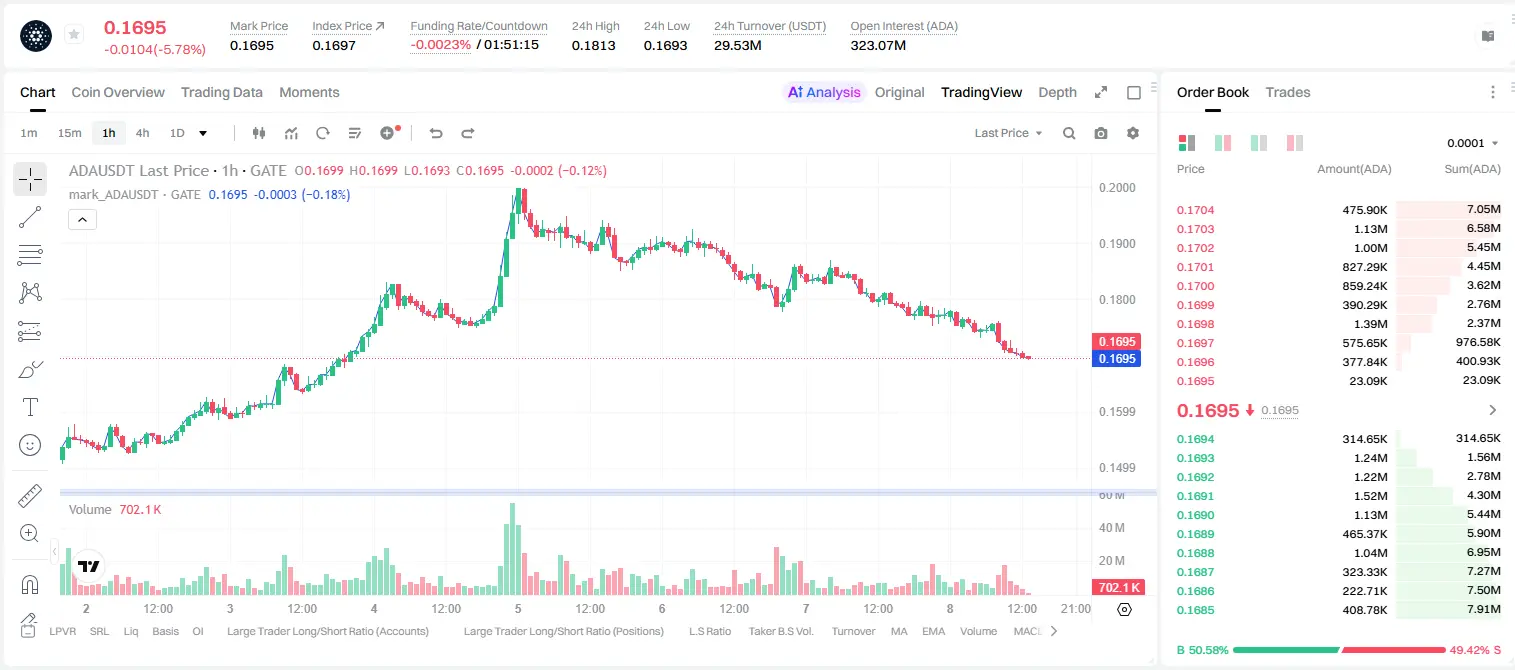The height and width of the screenshot is (670, 1515).
Task: Open the emoji sticker tool
Action: click(x=30, y=445)
